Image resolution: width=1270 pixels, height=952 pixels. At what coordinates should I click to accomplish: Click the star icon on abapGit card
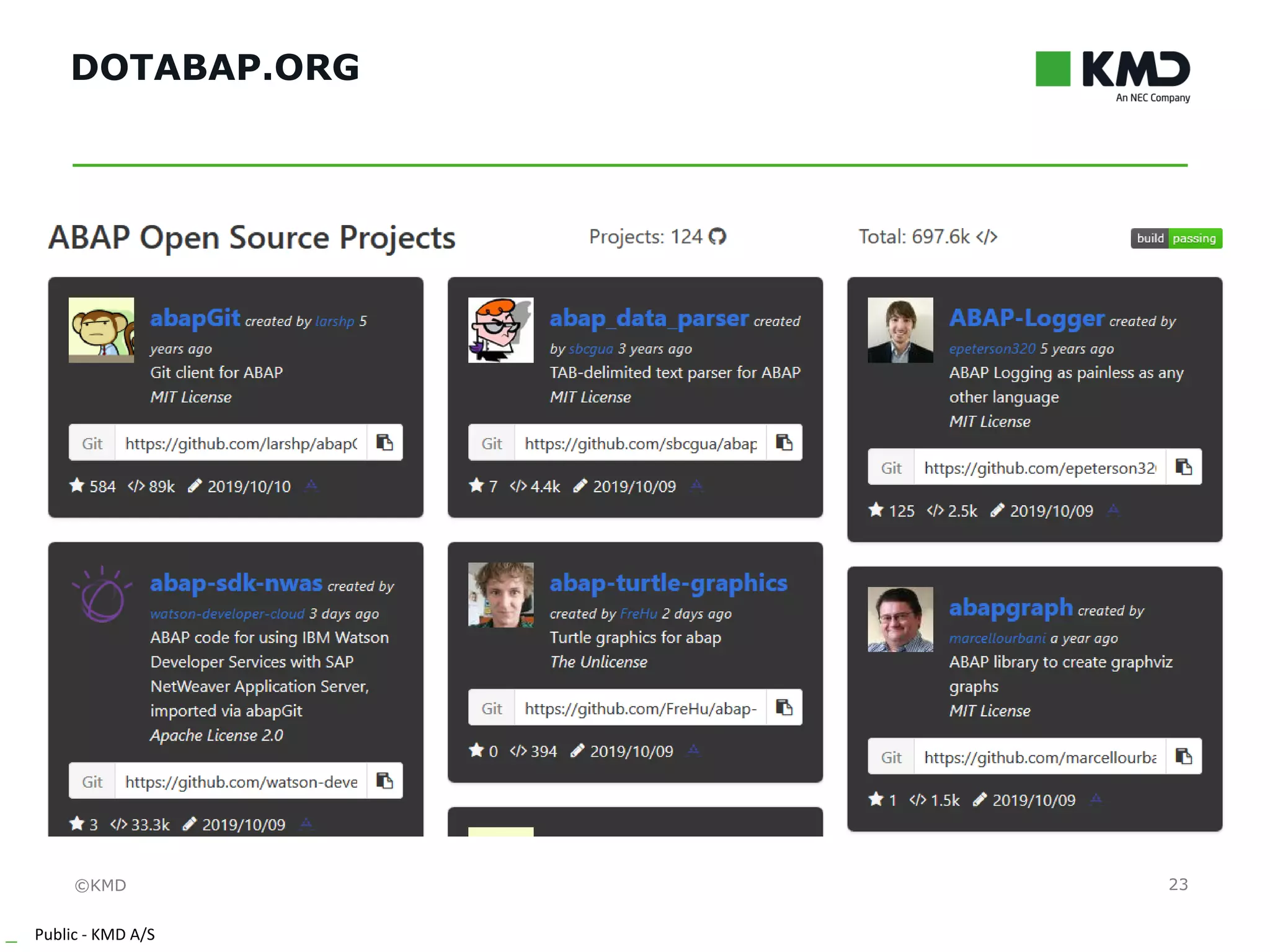[x=77, y=485]
